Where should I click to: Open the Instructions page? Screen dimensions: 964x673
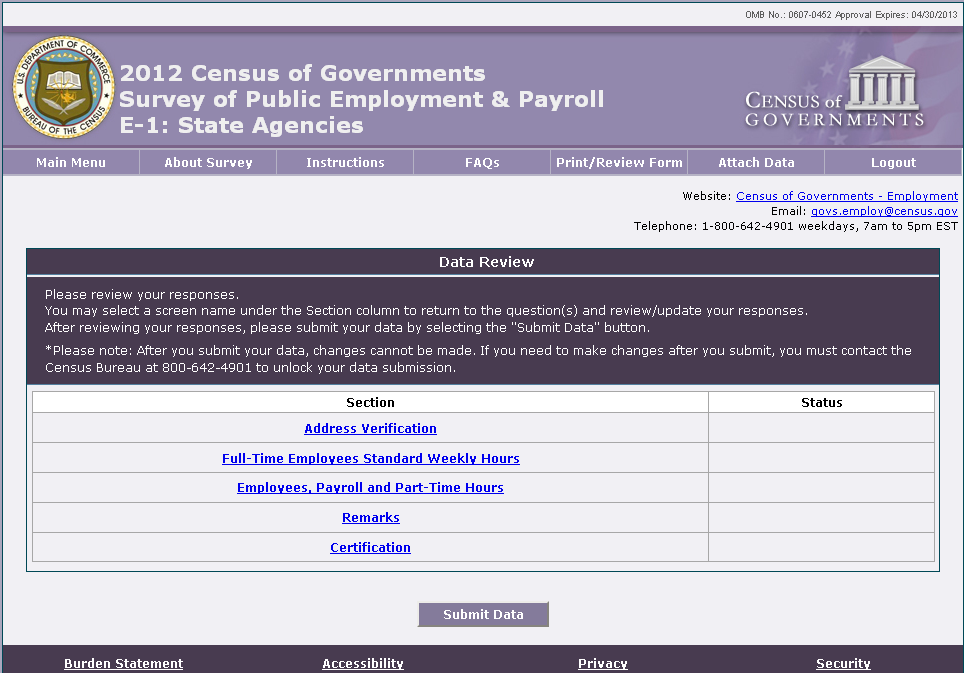point(346,162)
